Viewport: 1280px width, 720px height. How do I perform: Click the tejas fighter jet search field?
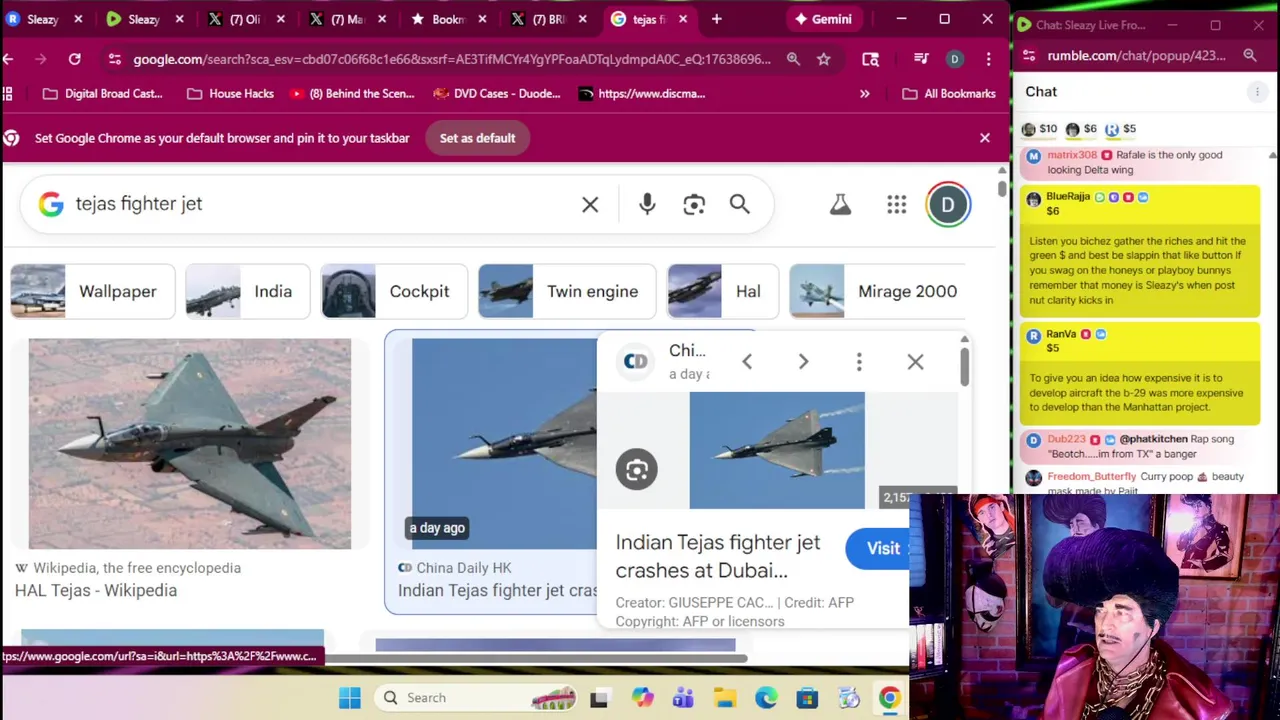(x=320, y=204)
